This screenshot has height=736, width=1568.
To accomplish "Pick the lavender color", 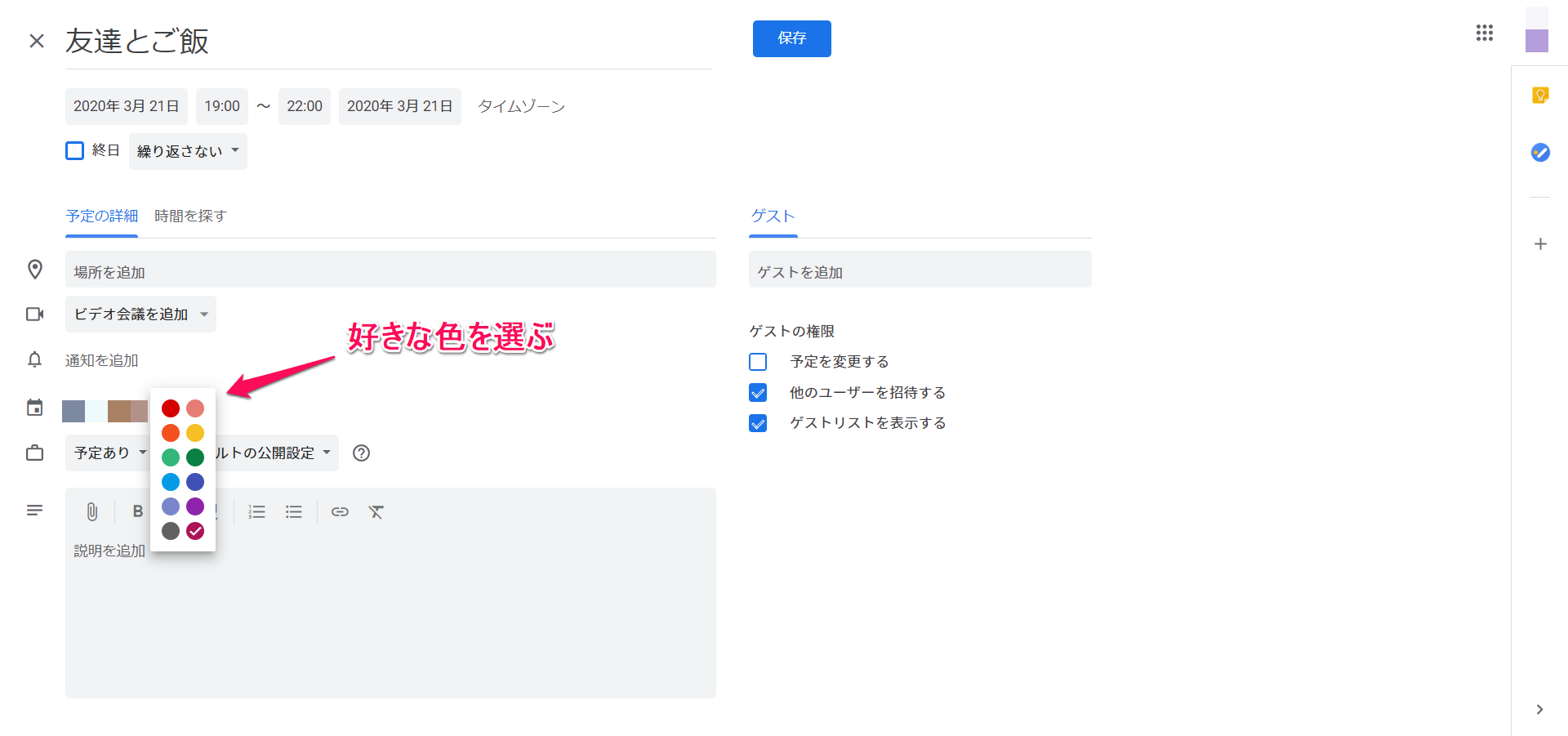I will (x=171, y=506).
